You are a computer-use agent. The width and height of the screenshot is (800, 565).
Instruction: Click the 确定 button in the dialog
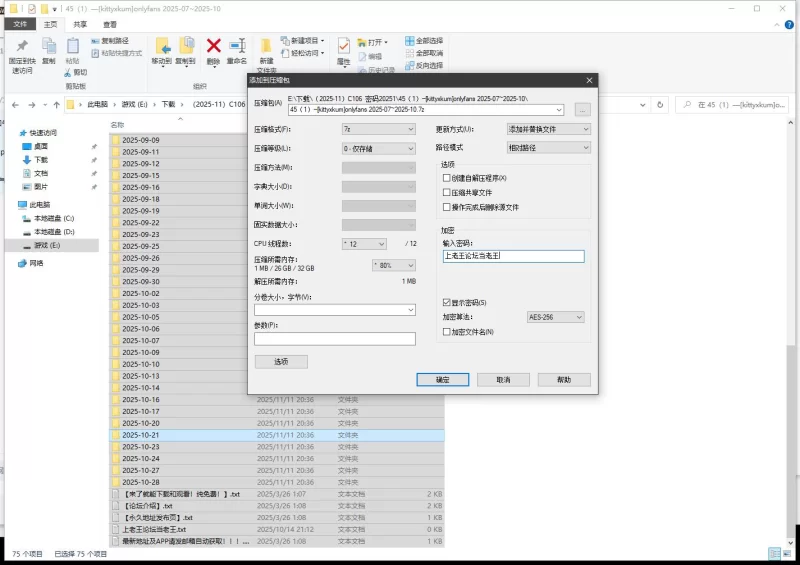(x=442, y=380)
